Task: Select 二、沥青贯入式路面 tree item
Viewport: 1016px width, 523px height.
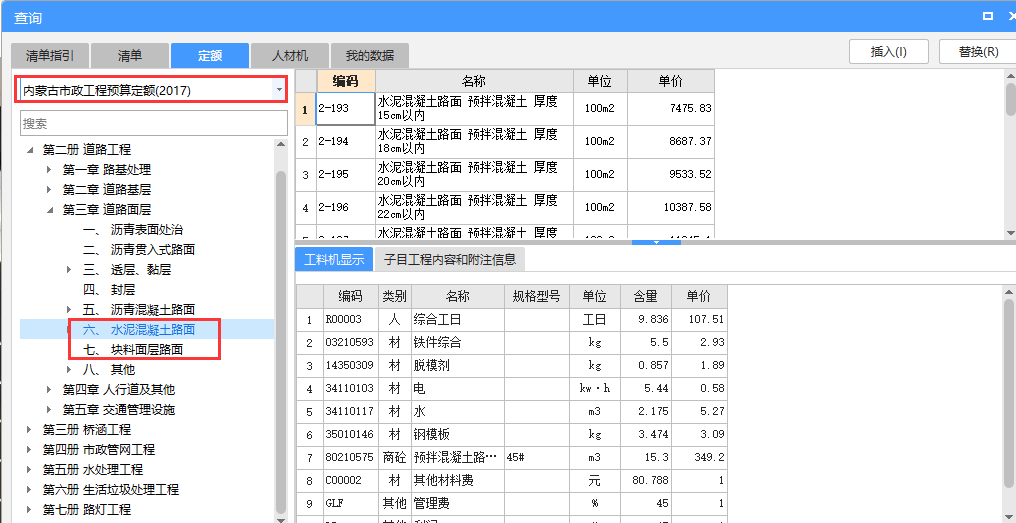Action: coord(139,250)
